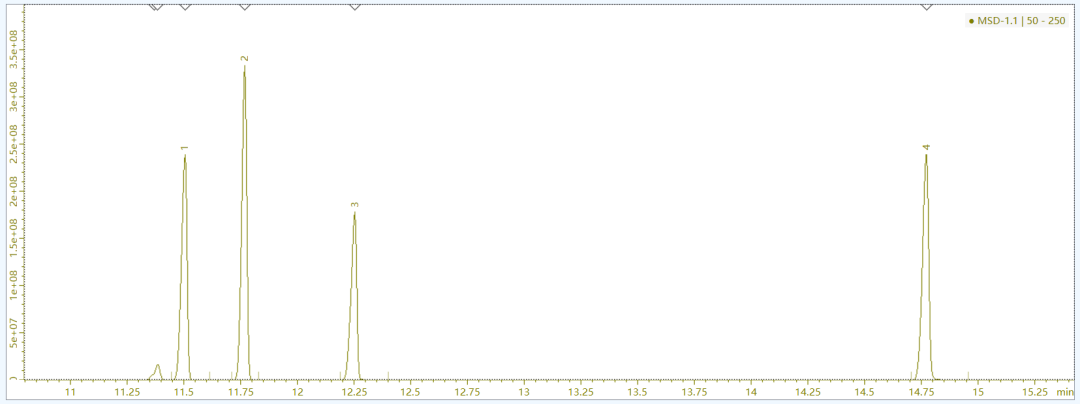Select the peak label number 2
This screenshot has height=404, width=1080.
pos(244,59)
